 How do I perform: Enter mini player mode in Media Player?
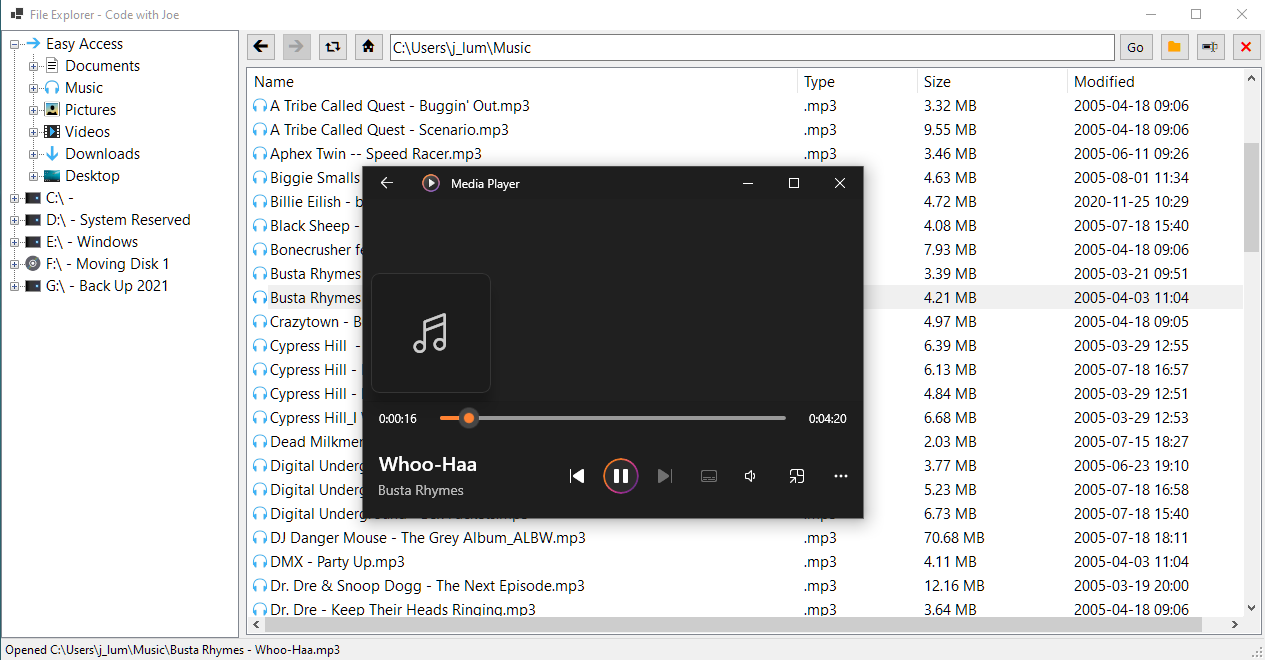coord(796,476)
